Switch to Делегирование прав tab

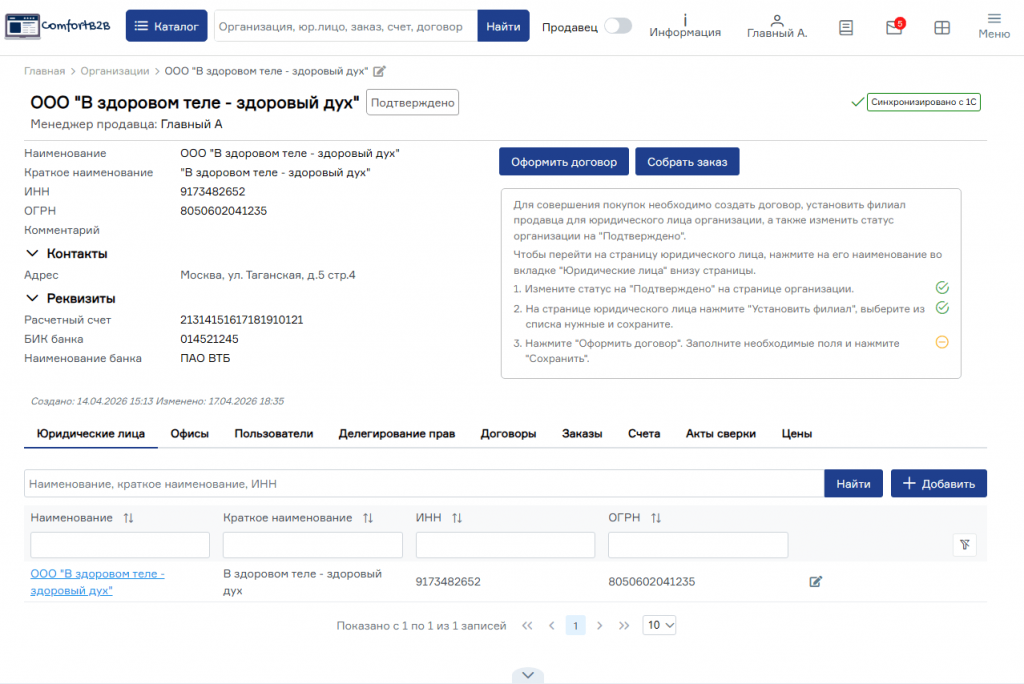[396, 434]
